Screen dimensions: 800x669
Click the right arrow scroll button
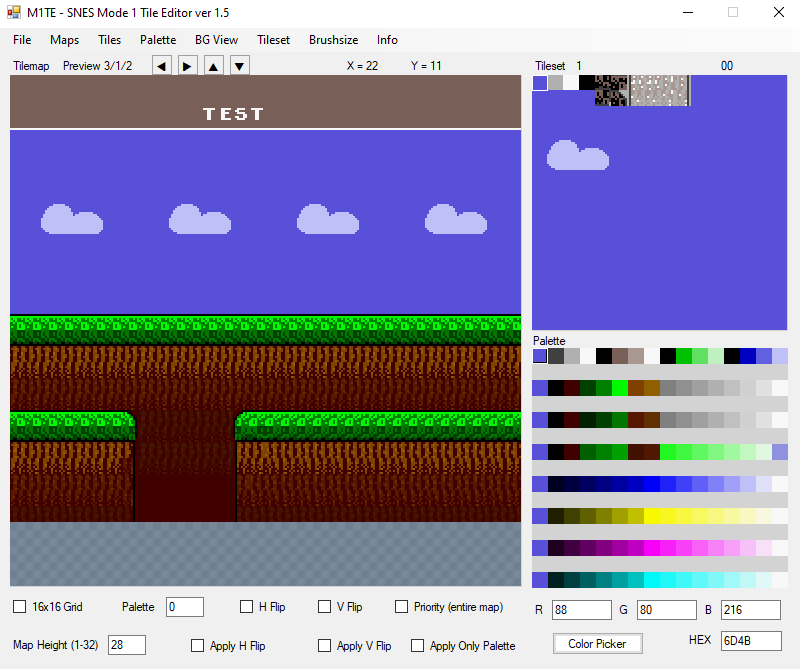tap(188, 66)
